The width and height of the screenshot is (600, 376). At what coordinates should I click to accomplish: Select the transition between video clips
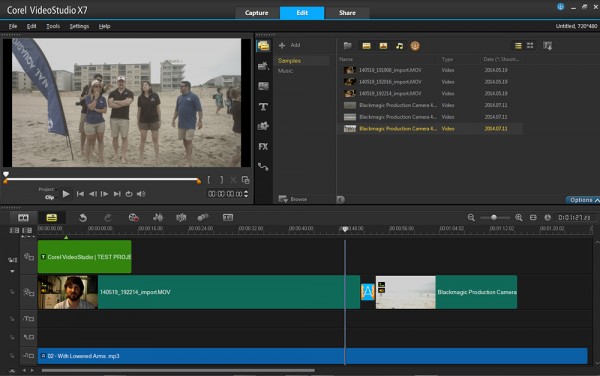[x=367, y=292]
